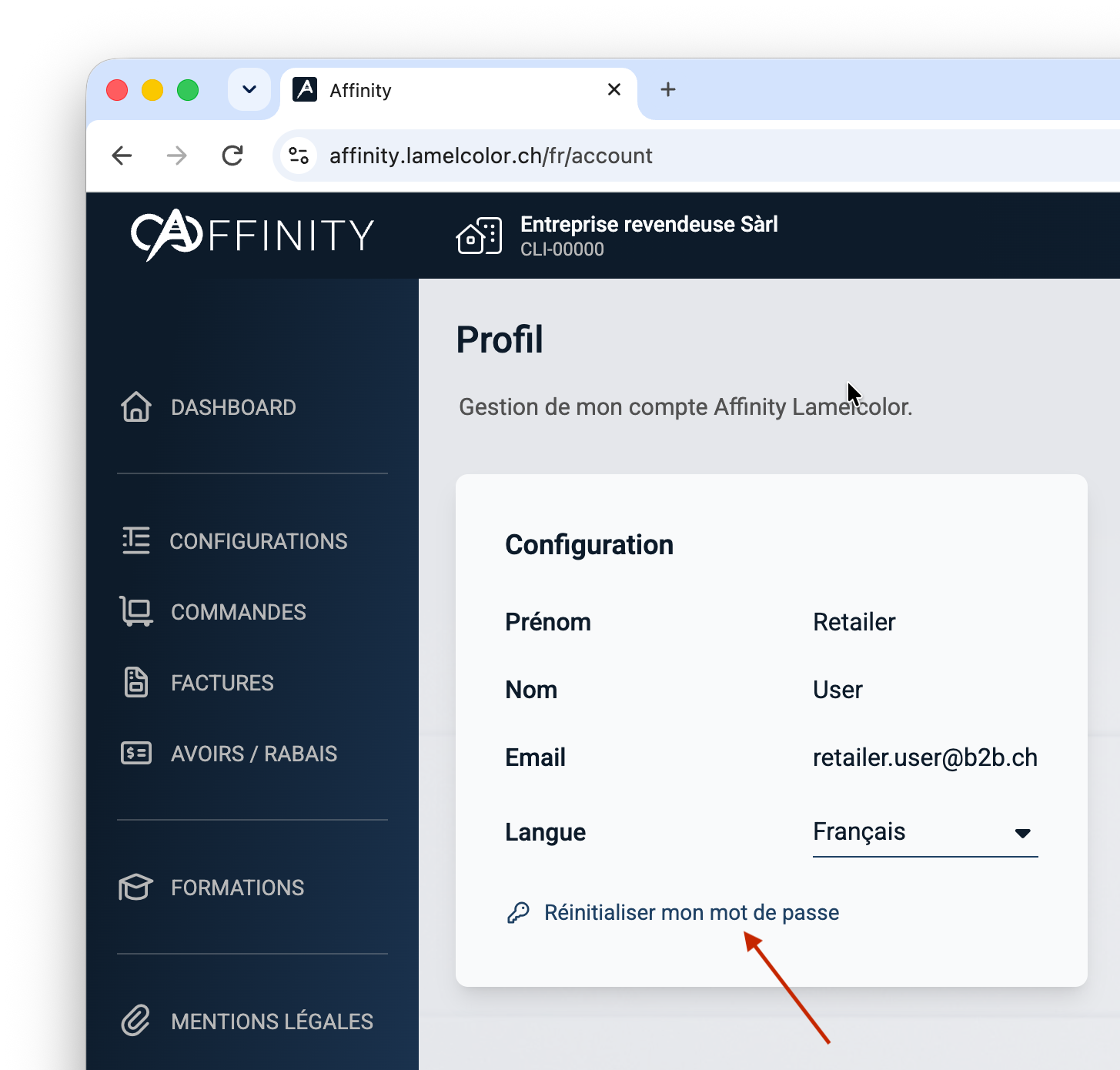1120x1070 pixels.
Task: Click the Langue field label
Action: pyautogui.click(x=545, y=833)
